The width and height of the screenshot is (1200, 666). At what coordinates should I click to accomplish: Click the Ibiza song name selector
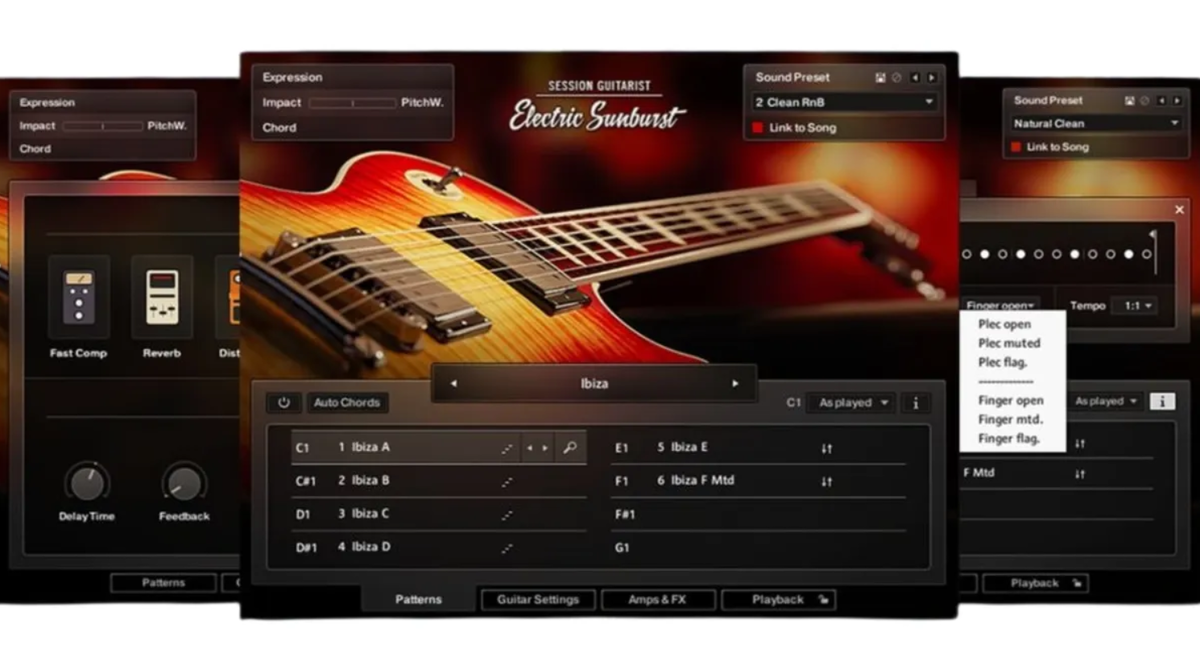pos(594,383)
